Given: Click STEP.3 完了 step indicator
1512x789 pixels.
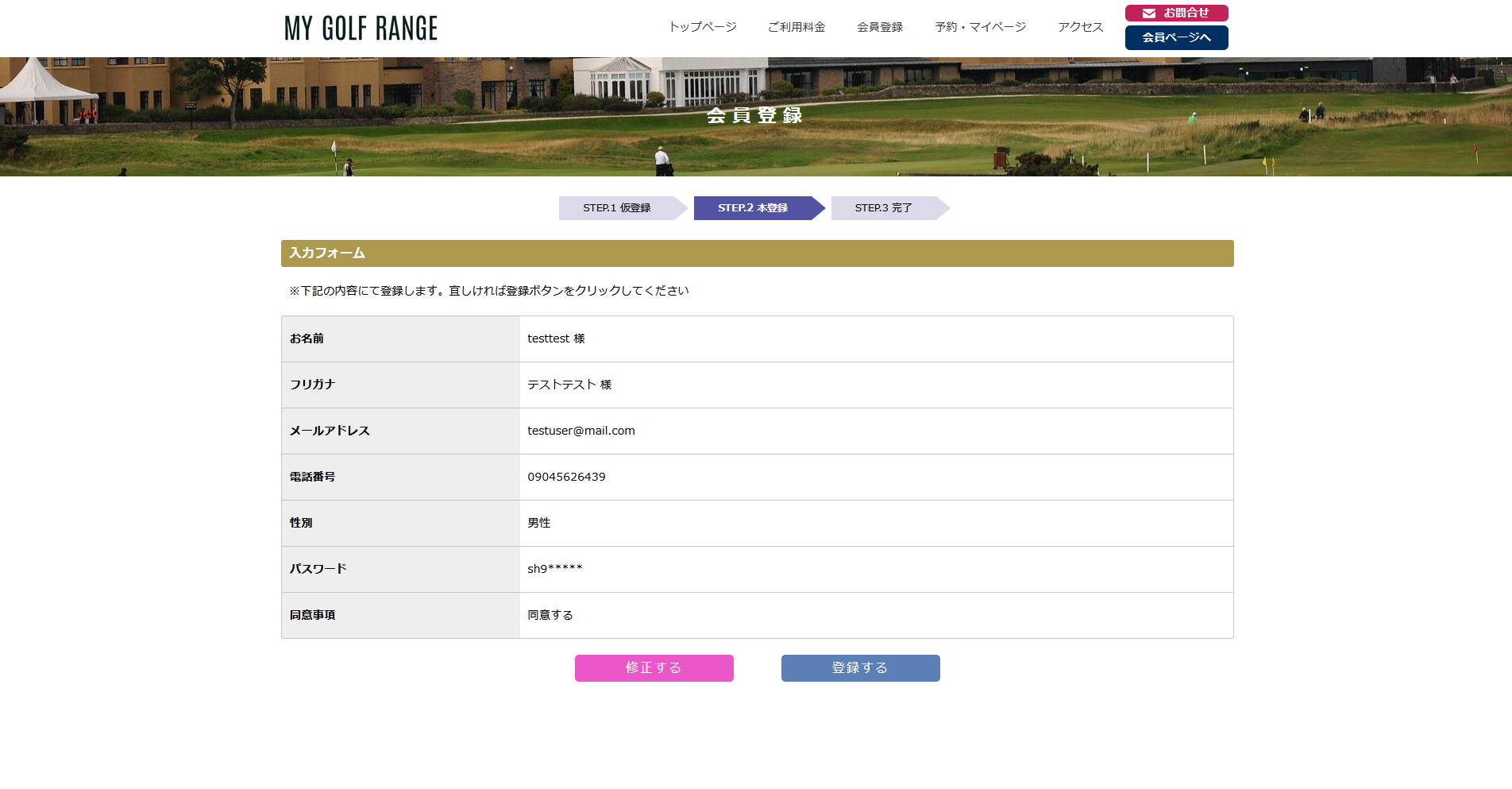Looking at the screenshot, I should click(x=883, y=208).
